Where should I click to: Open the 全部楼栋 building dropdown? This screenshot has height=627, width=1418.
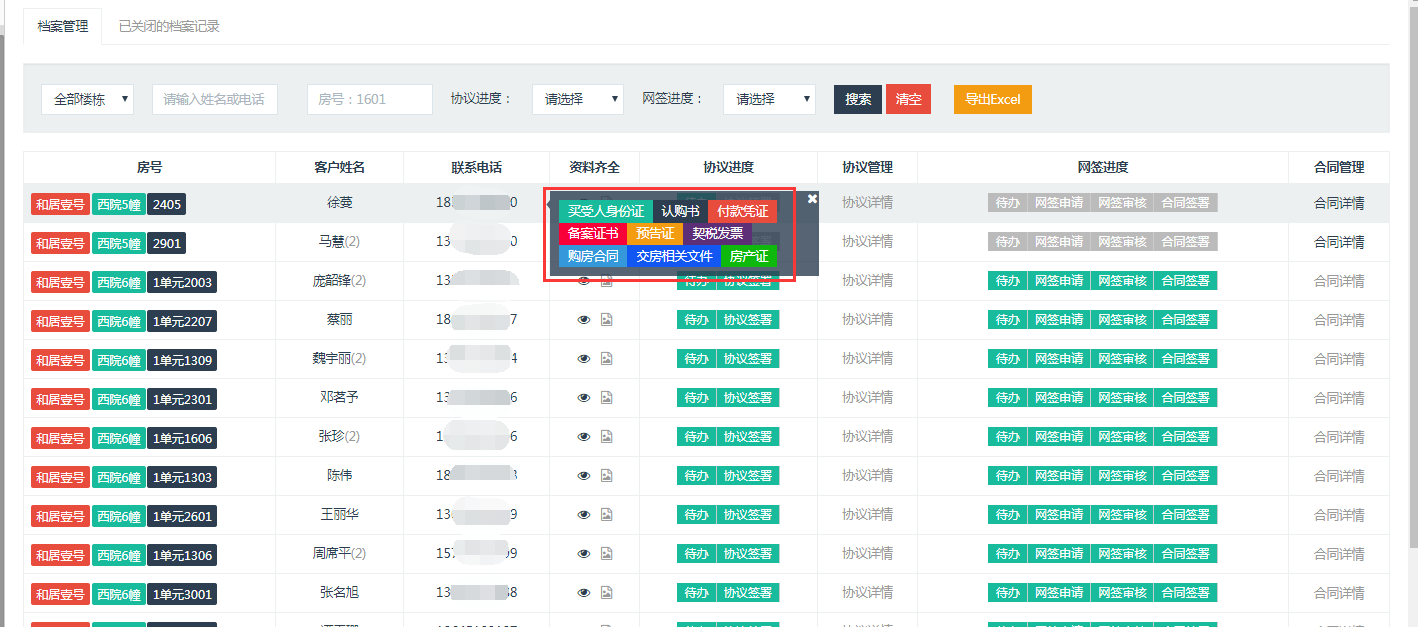pyautogui.click(x=87, y=99)
